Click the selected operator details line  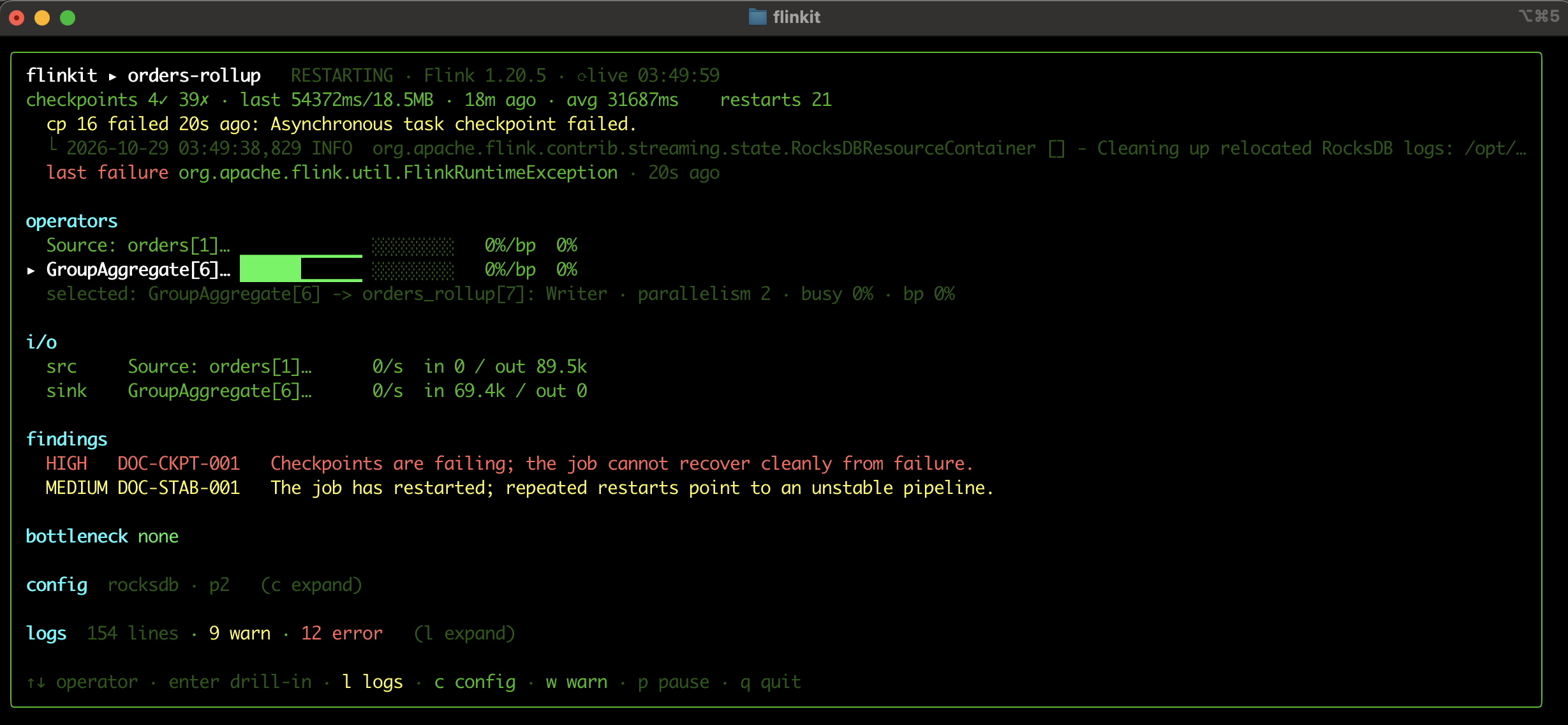pyautogui.click(x=500, y=294)
